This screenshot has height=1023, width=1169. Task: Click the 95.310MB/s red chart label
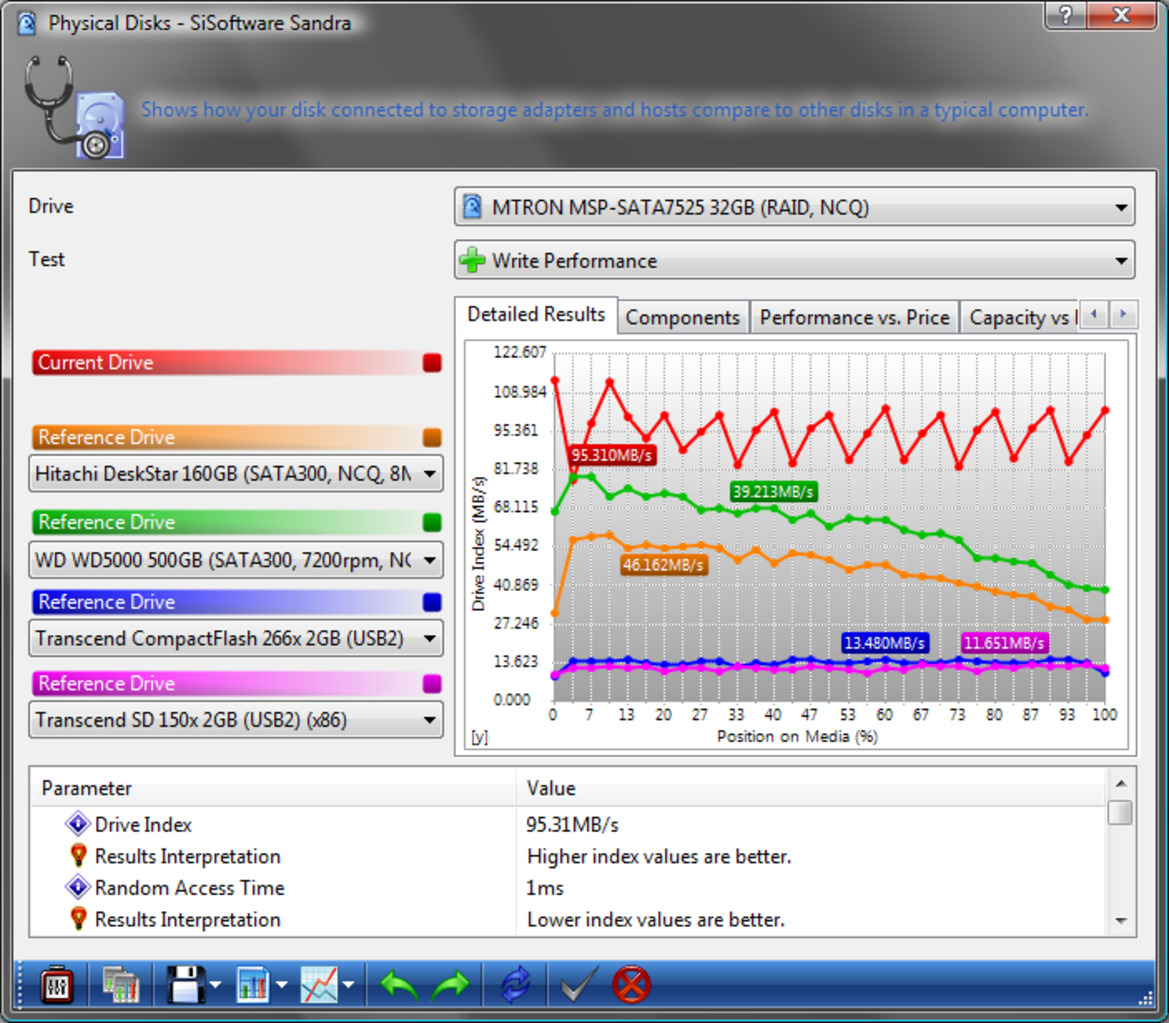[x=611, y=455]
